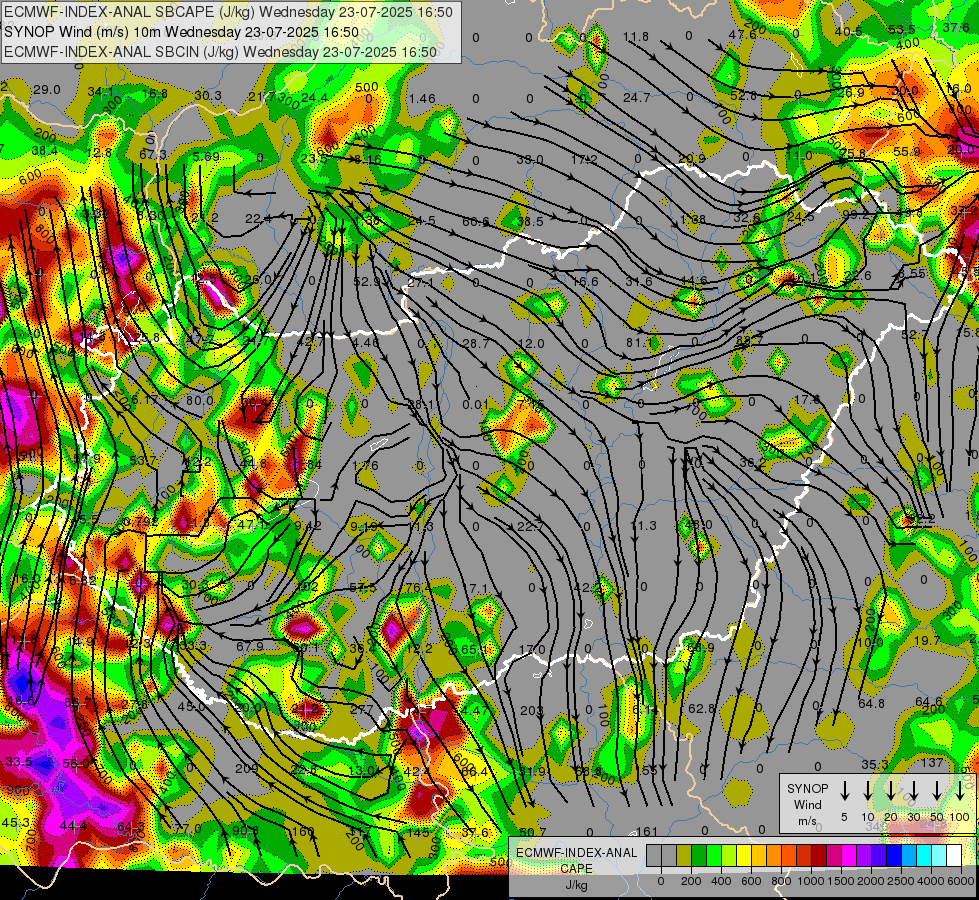This screenshot has width=979, height=900.
Task: Click the map value 45.3
Action: coord(15,823)
